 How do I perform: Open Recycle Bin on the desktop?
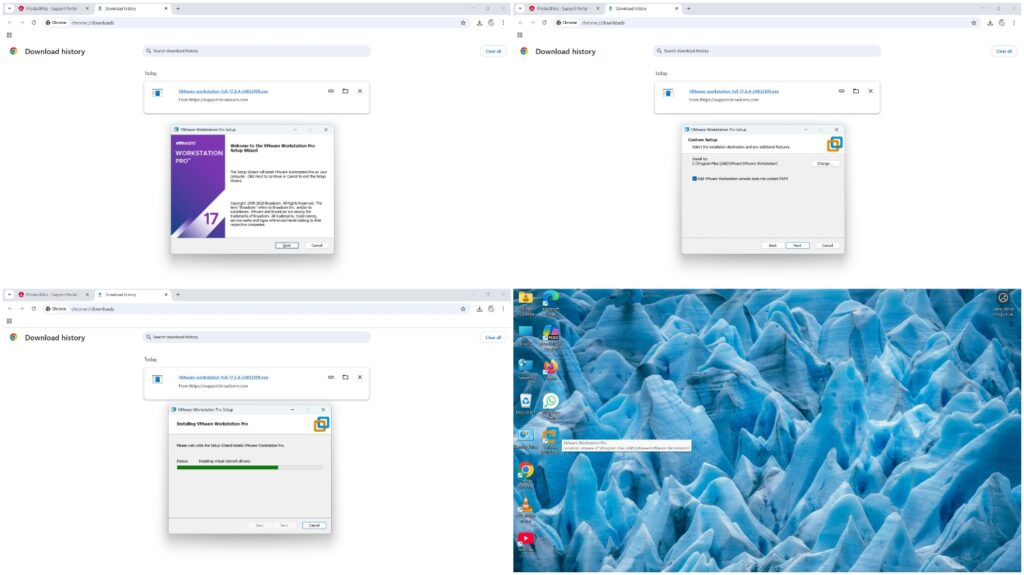[x=525, y=402]
